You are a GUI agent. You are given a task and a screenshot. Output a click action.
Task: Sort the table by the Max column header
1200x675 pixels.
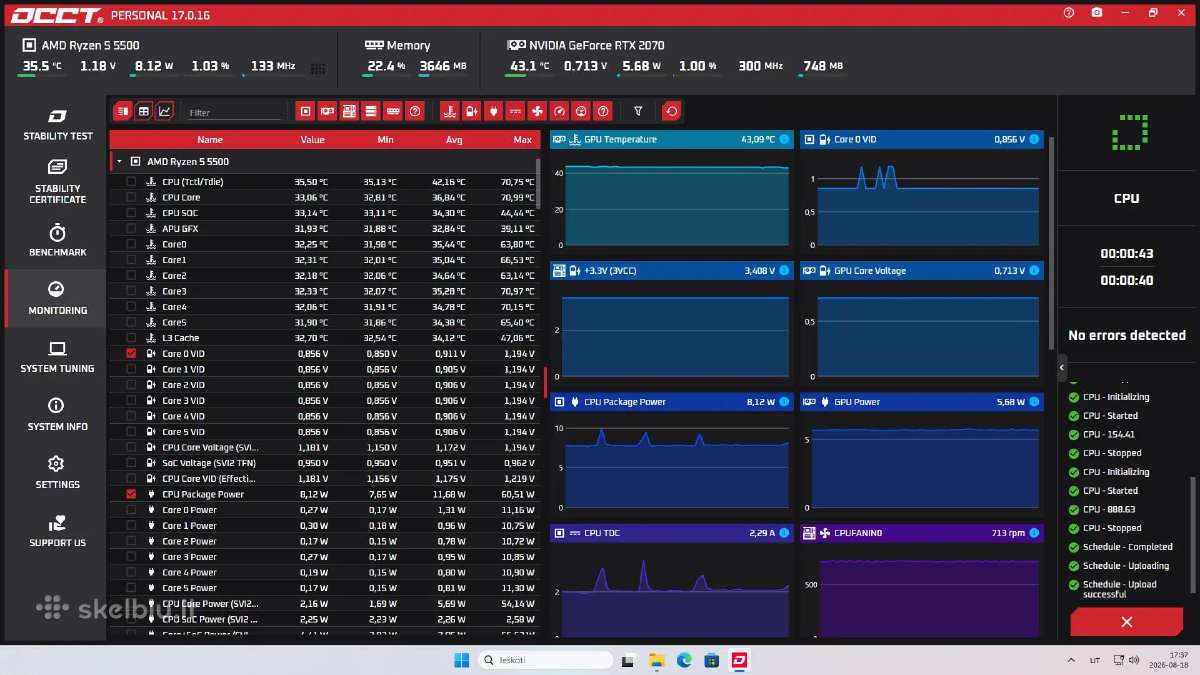pyautogui.click(x=523, y=140)
